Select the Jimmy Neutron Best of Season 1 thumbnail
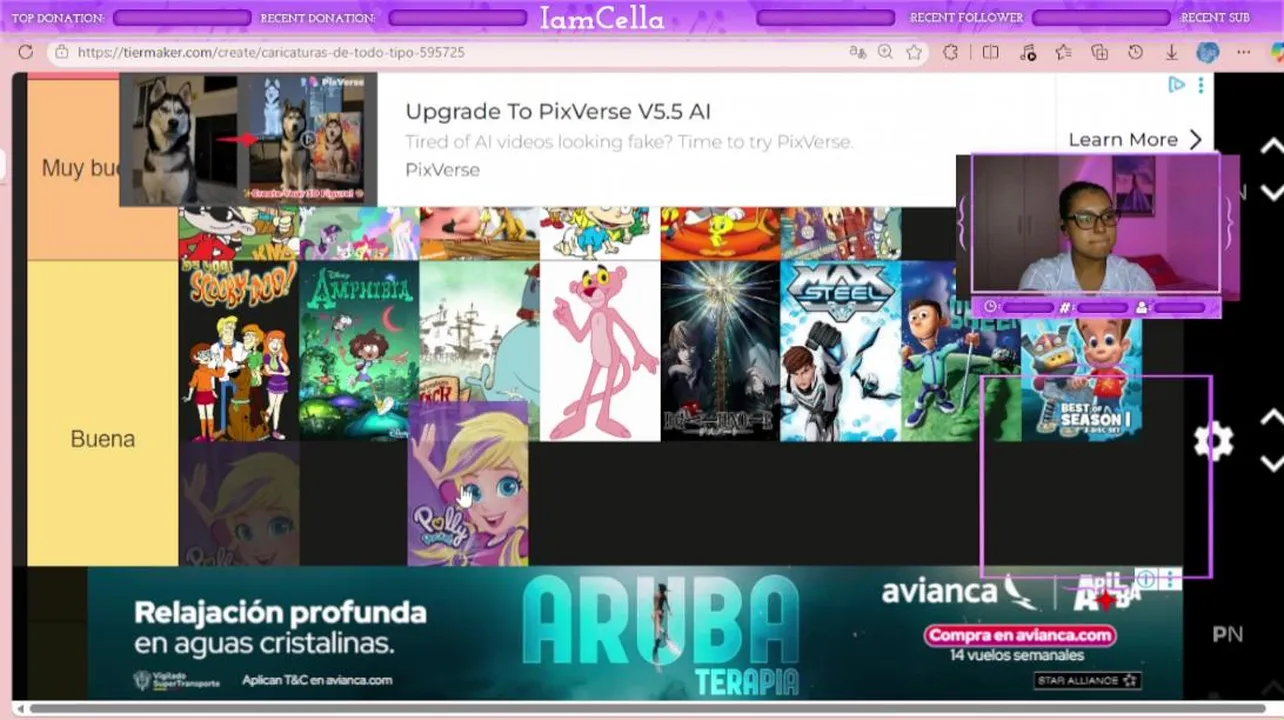1284x720 pixels. [1081, 380]
